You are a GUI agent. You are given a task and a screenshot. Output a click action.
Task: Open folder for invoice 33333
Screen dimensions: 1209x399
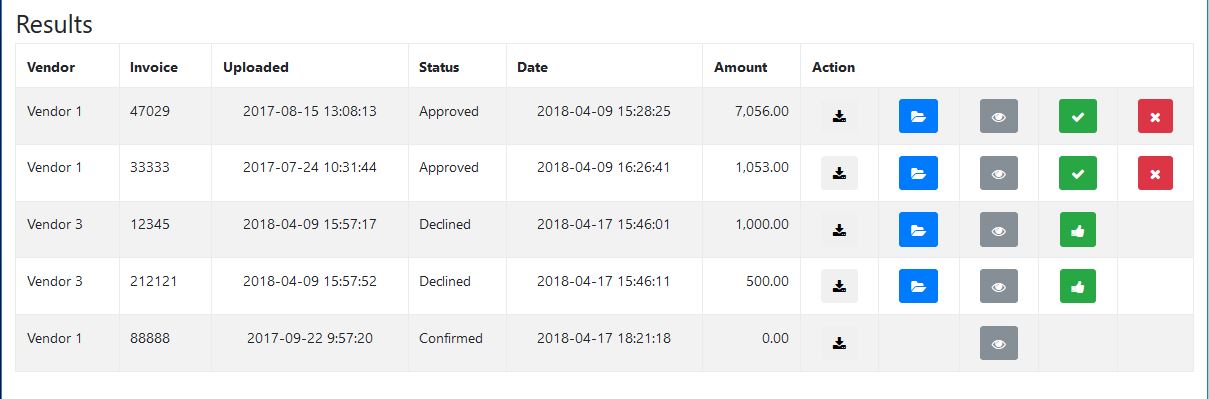[918, 173]
